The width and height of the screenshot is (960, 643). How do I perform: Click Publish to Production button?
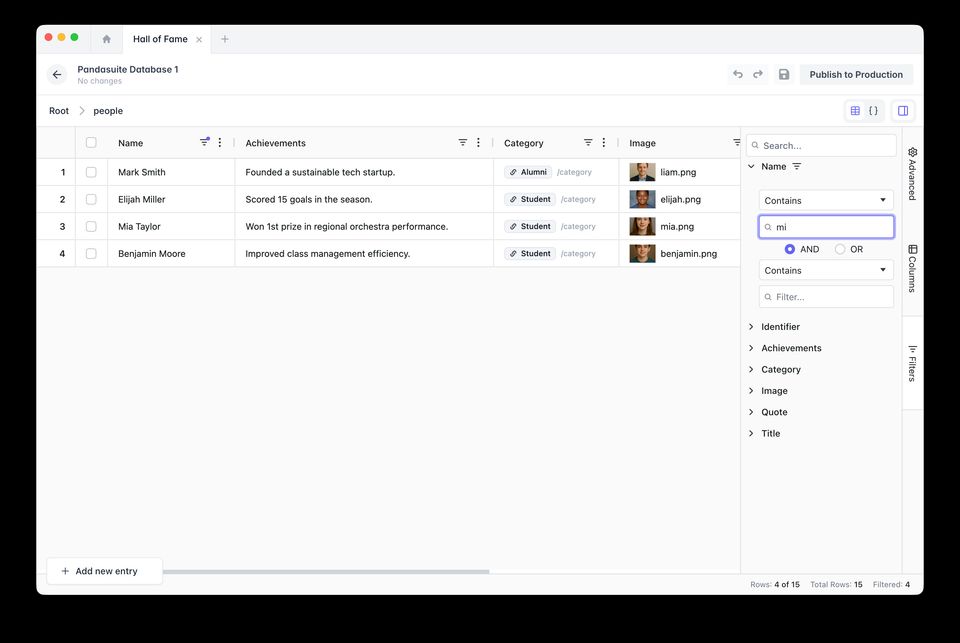coord(856,75)
